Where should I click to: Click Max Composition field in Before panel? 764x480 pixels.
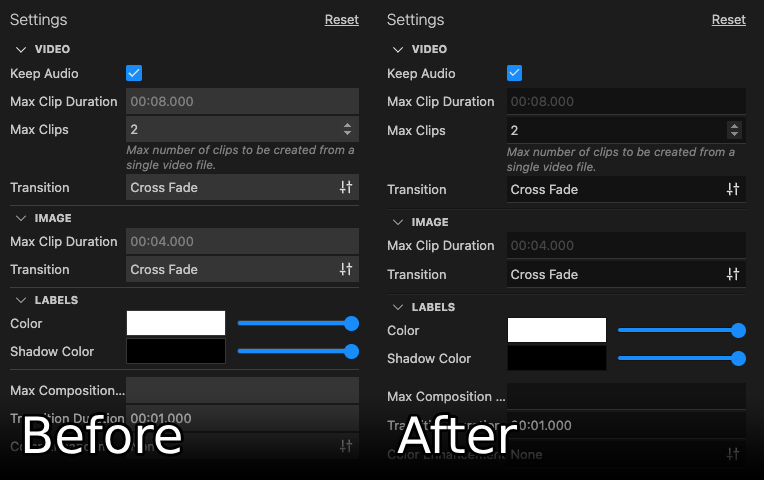point(243,390)
